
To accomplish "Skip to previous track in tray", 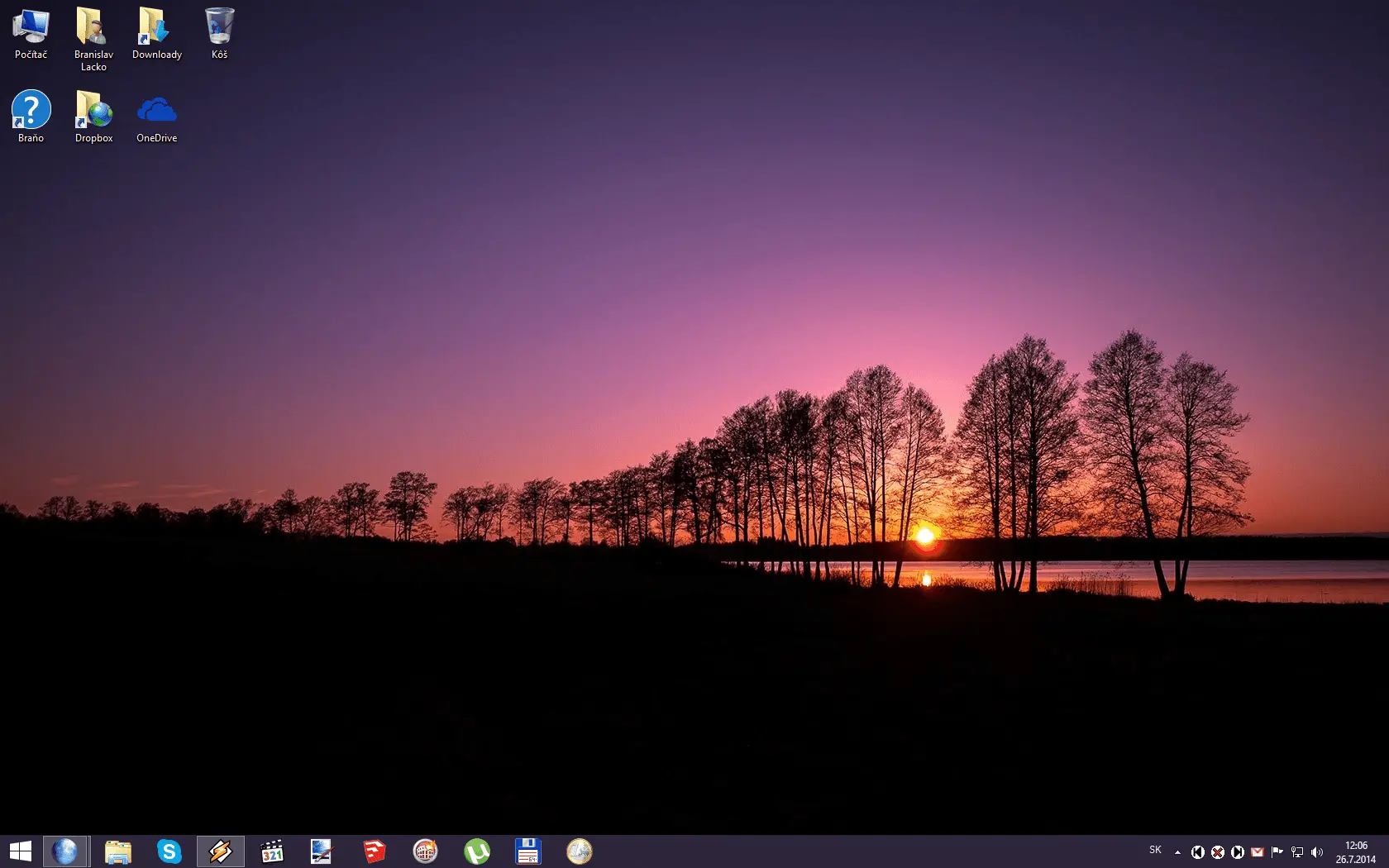I will [1197, 852].
